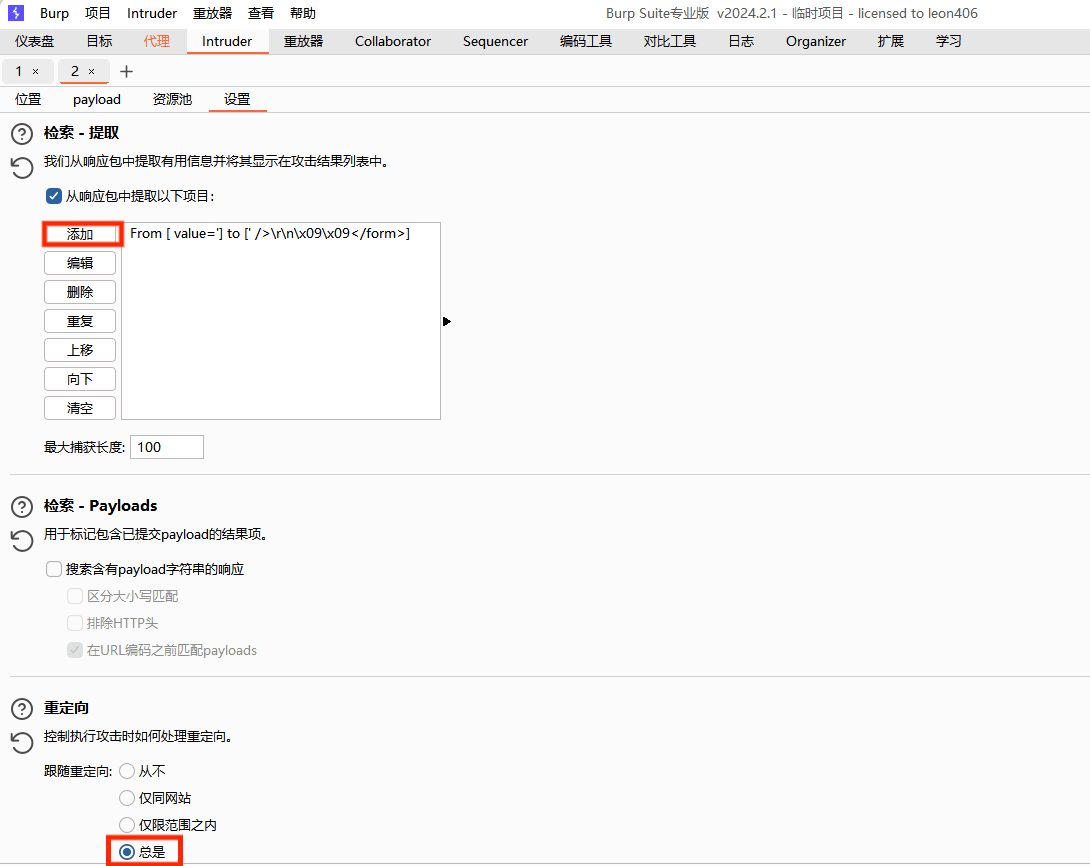Switch to 目标 tab
1090x866 pixels.
[99, 41]
